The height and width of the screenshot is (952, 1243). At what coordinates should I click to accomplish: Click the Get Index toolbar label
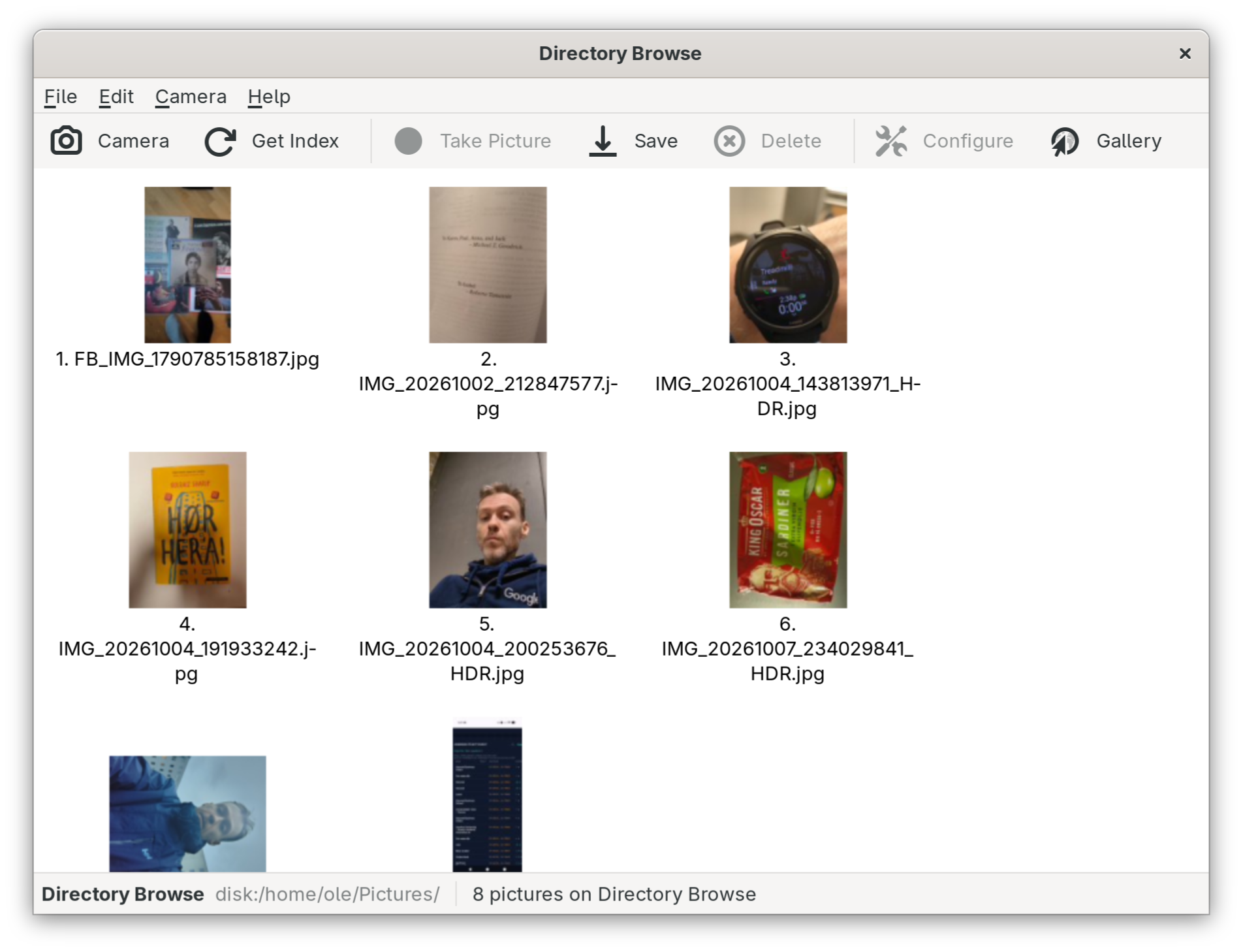295,141
